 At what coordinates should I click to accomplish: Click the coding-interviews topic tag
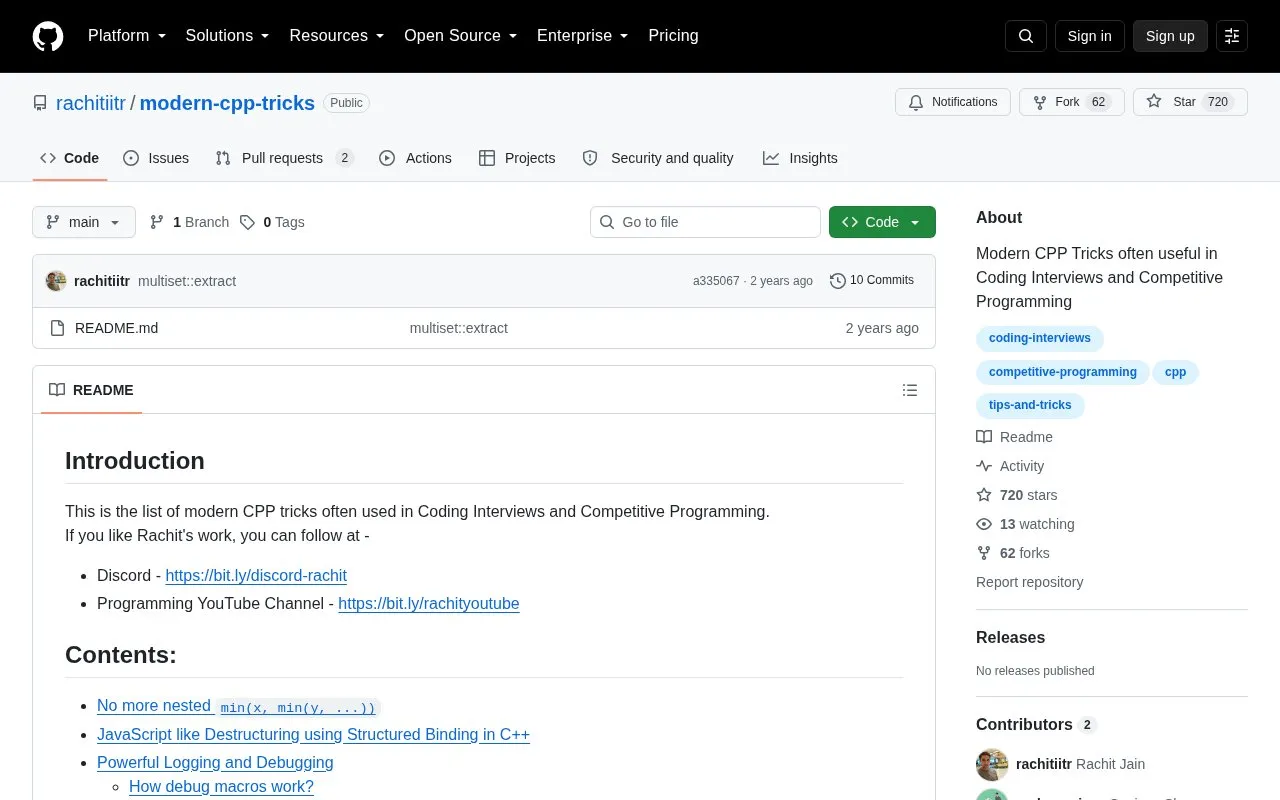click(x=1040, y=338)
